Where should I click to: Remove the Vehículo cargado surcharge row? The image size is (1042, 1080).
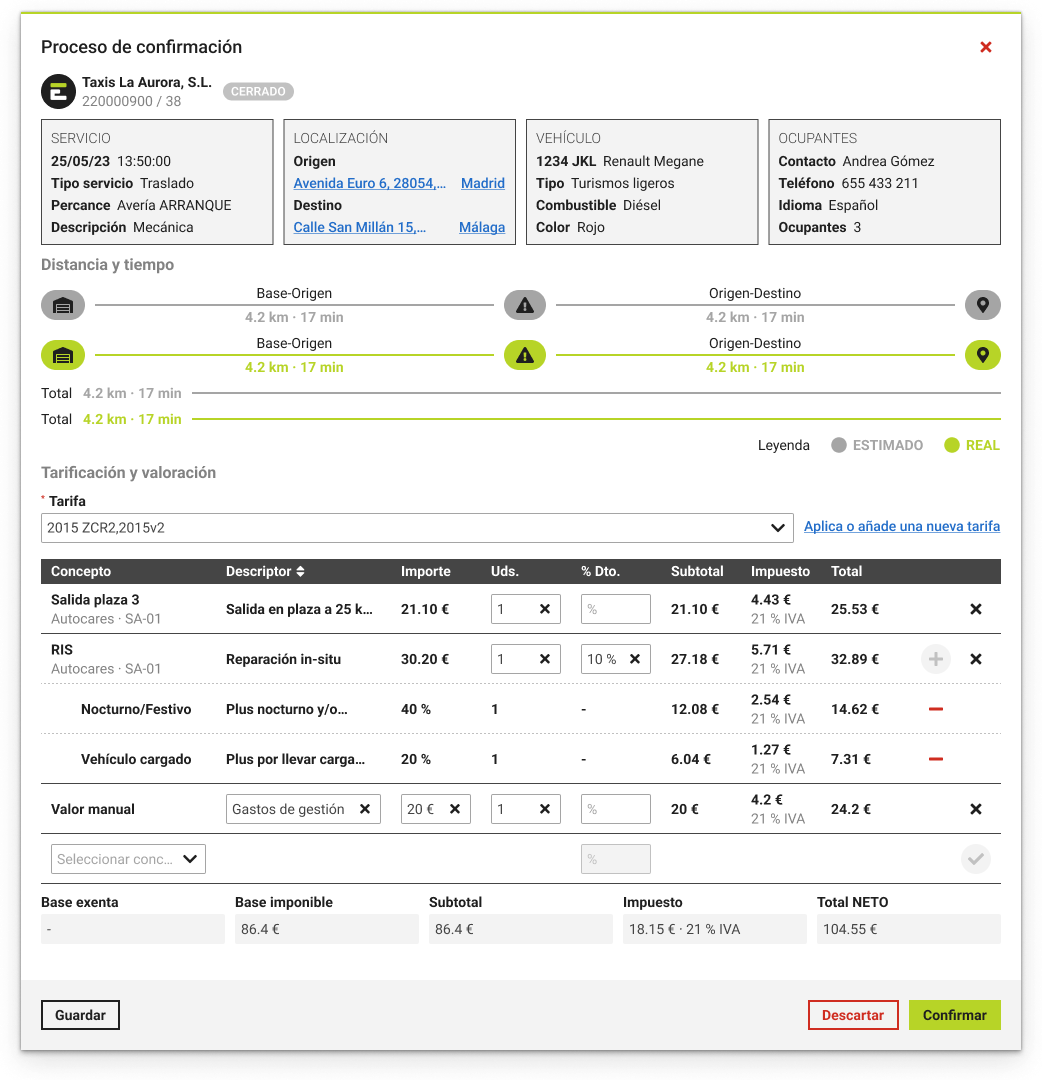[935, 759]
